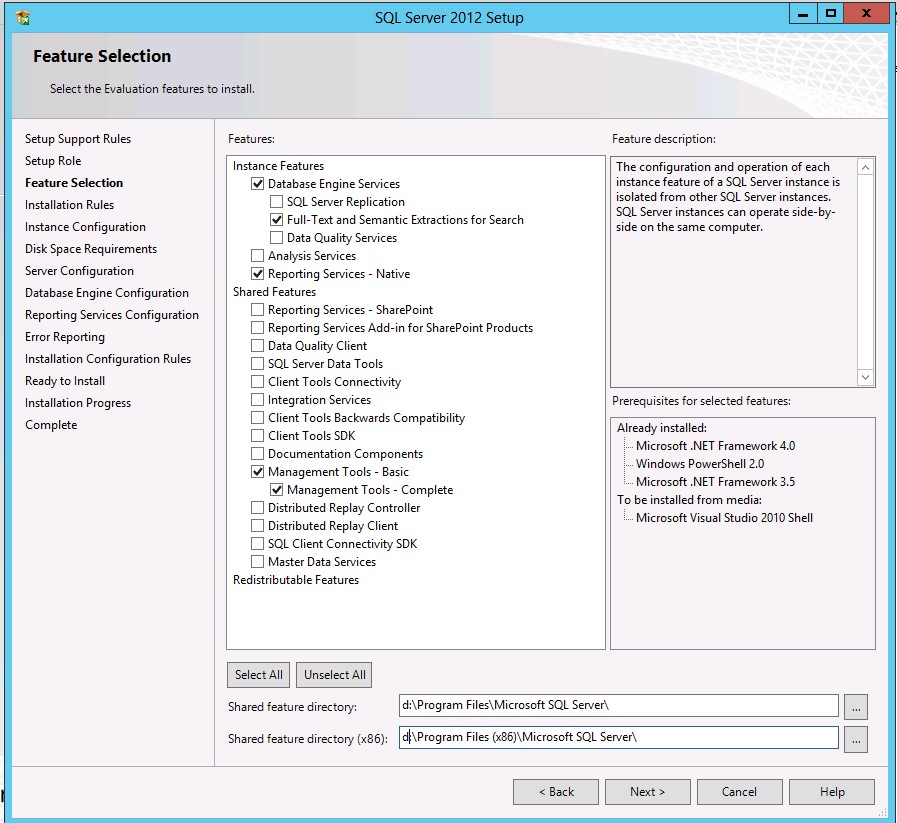The height and width of the screenshot is (823, 897).
Task: Select the Shared Features heading
Action: (x=275, y=292)
